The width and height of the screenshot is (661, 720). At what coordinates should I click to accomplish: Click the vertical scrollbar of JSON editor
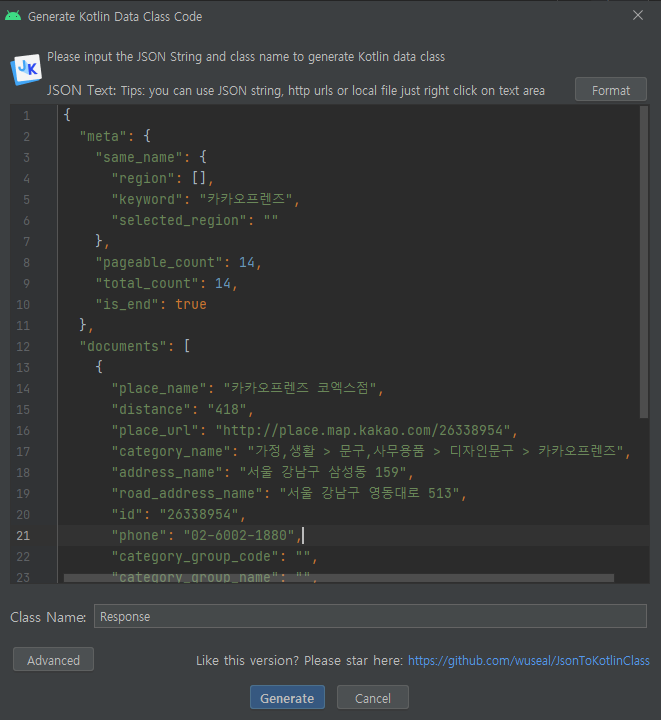pyautogui.click(x=644, y=262)
